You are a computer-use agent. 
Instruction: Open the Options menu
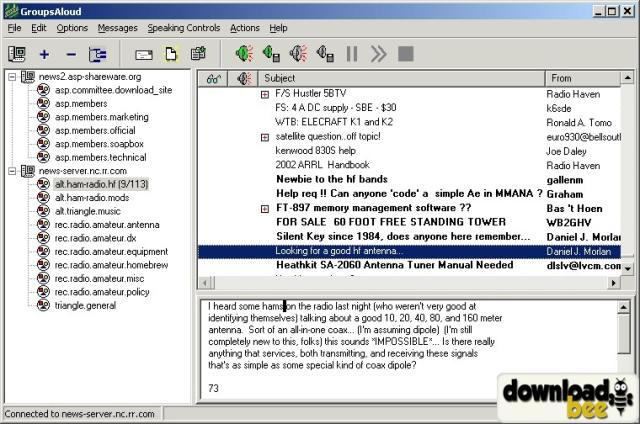tap(72, 28)
